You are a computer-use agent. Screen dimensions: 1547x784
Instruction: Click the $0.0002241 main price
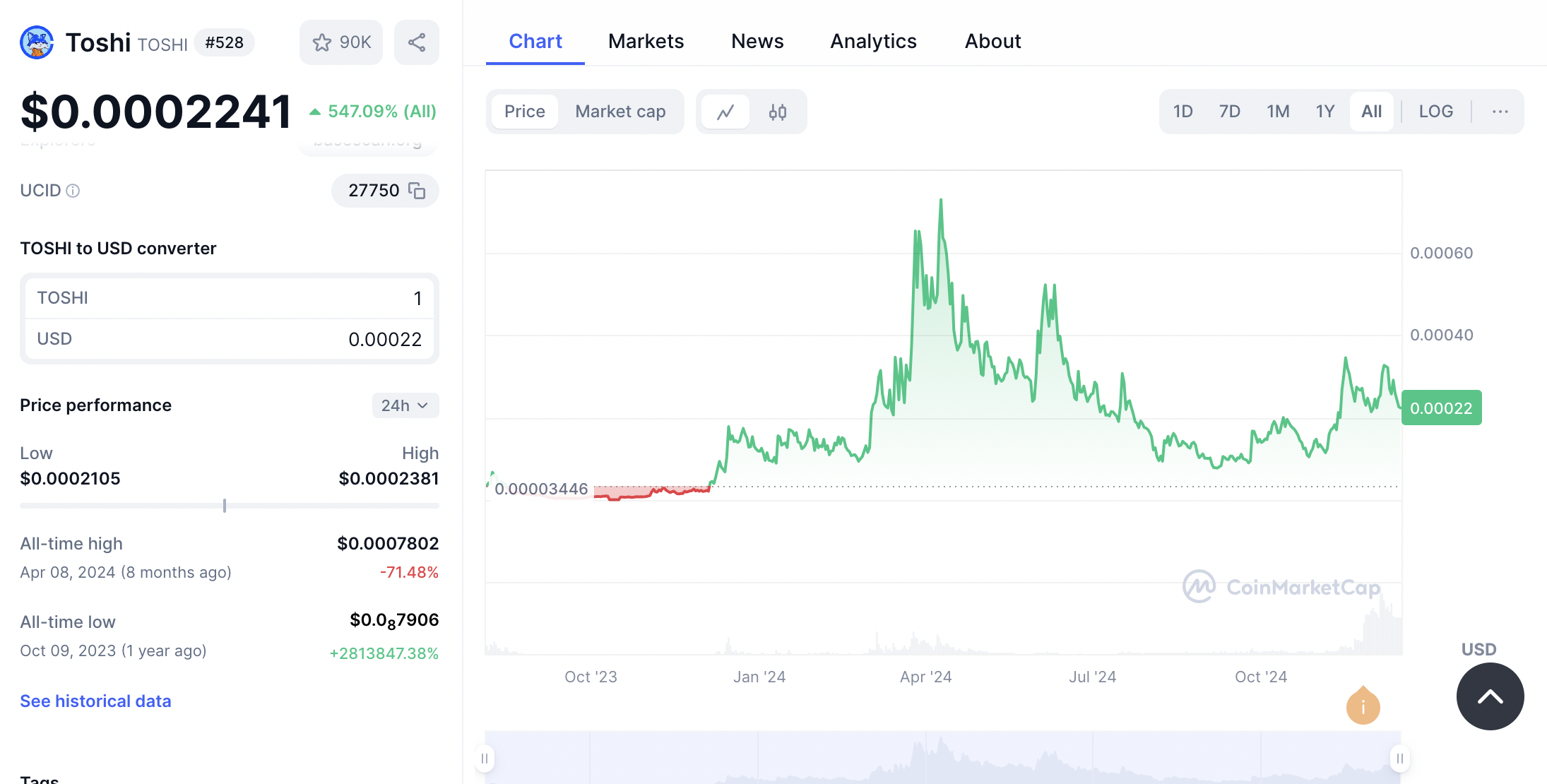pyautogui.click(x=155, y=112)
